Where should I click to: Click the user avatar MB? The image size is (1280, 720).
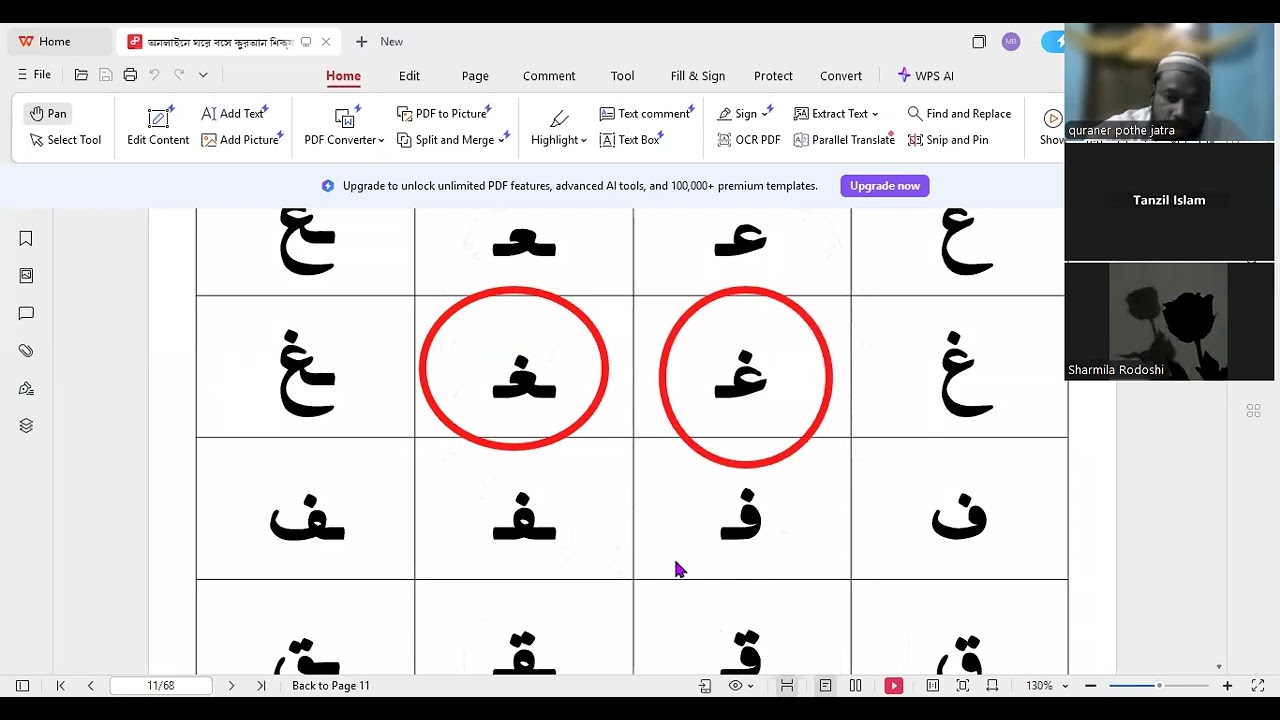pyautogui.click(x=1011, y=42)
